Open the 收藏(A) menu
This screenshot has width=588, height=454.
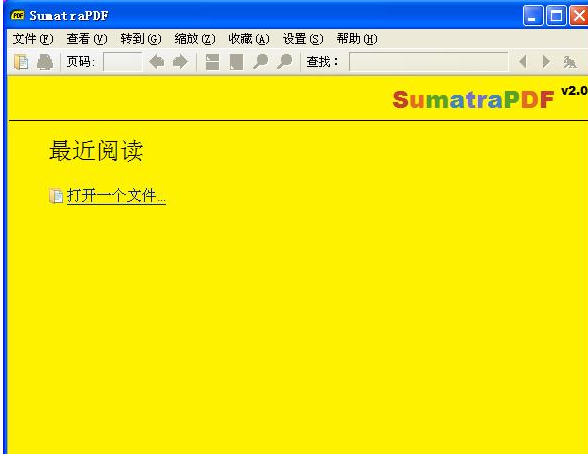(249, 39)
